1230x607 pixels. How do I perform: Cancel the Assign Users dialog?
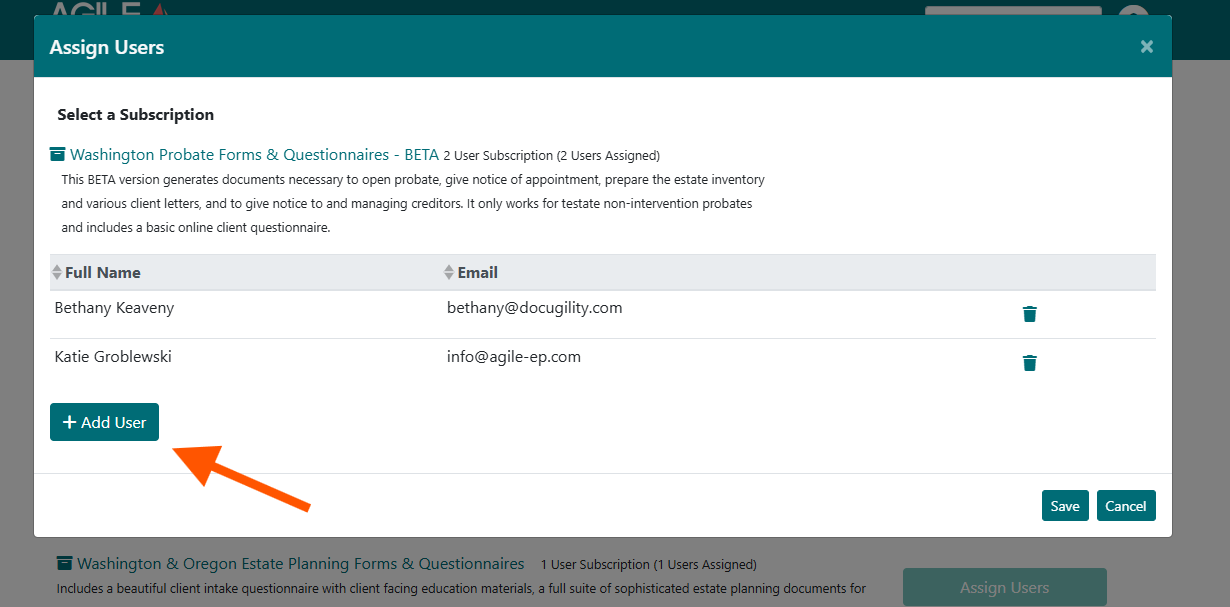tap(1126, 506)
